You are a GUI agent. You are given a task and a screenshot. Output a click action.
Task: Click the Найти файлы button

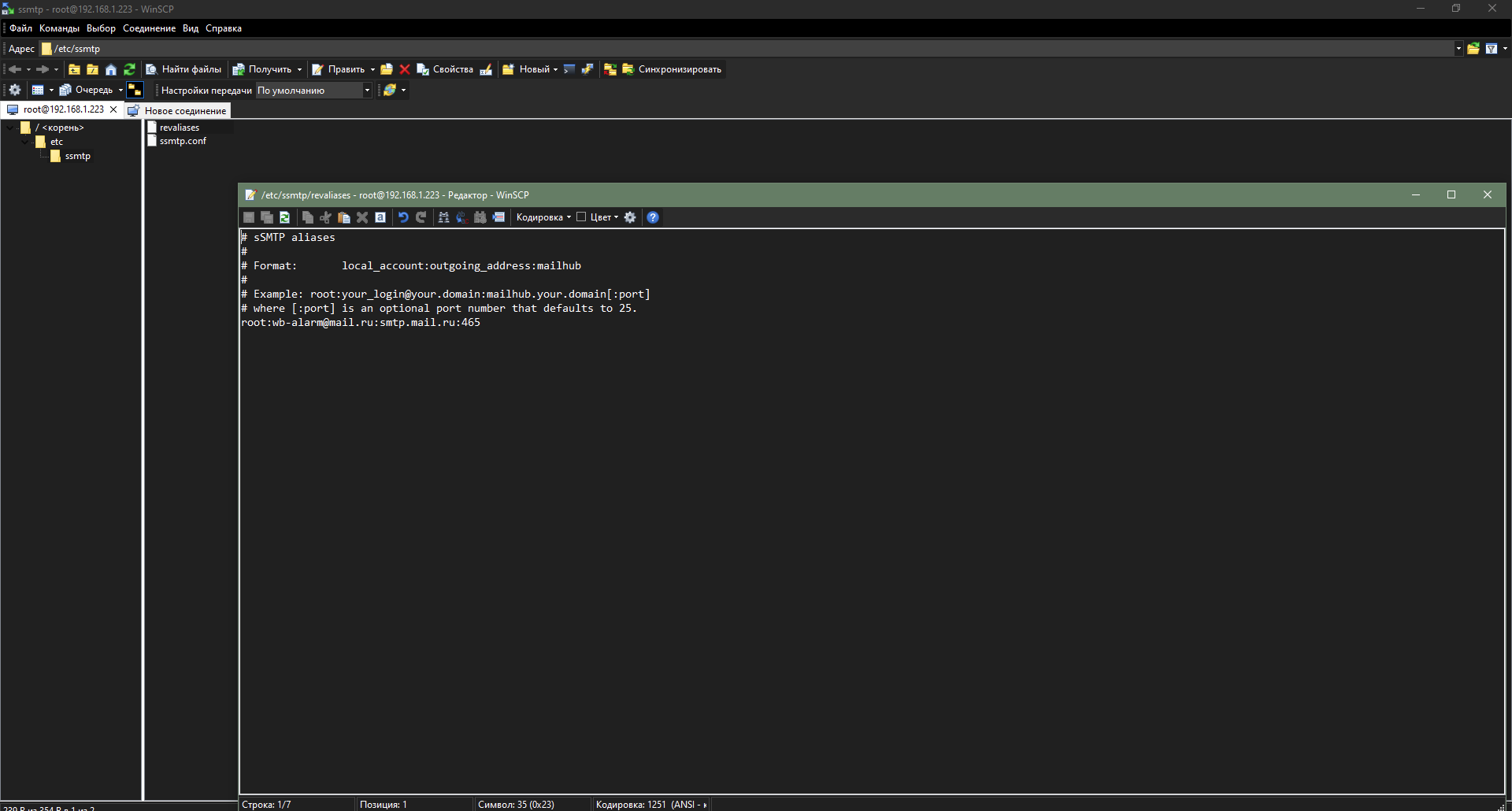click(184, 69)
